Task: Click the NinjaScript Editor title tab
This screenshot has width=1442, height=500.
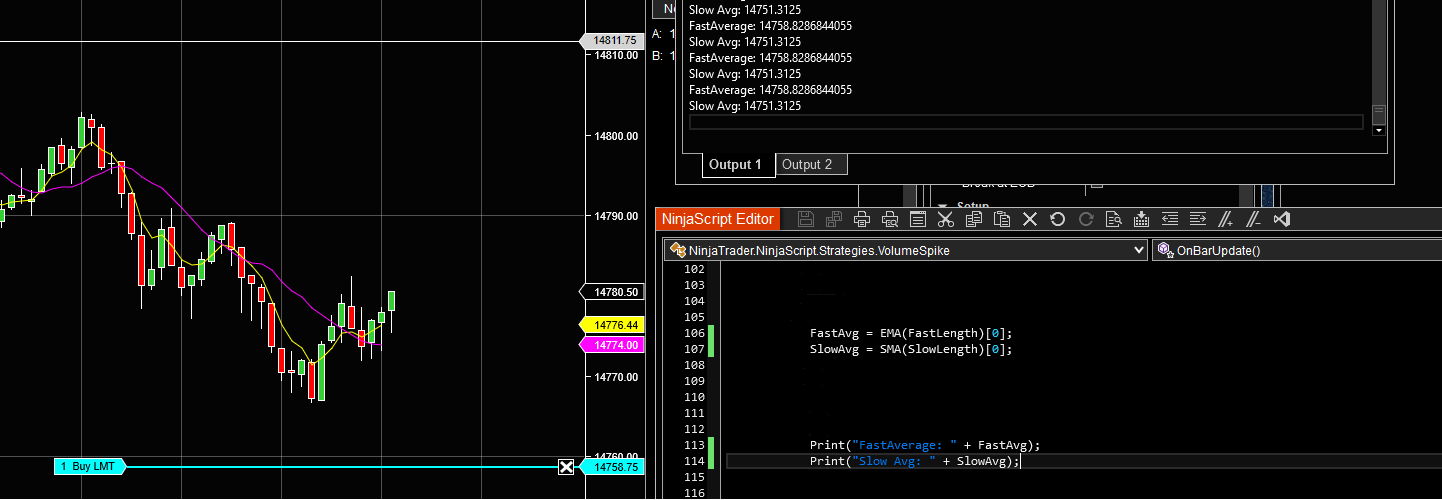Action: 718,218
